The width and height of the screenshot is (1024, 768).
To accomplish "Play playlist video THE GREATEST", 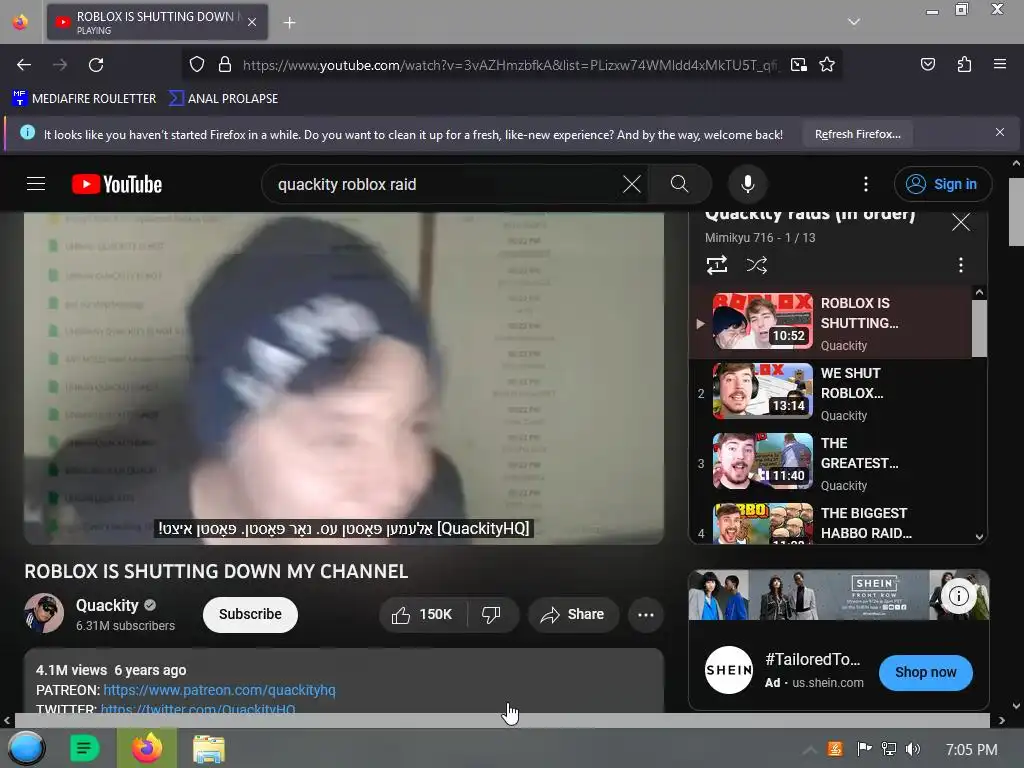I will point(831,462).
